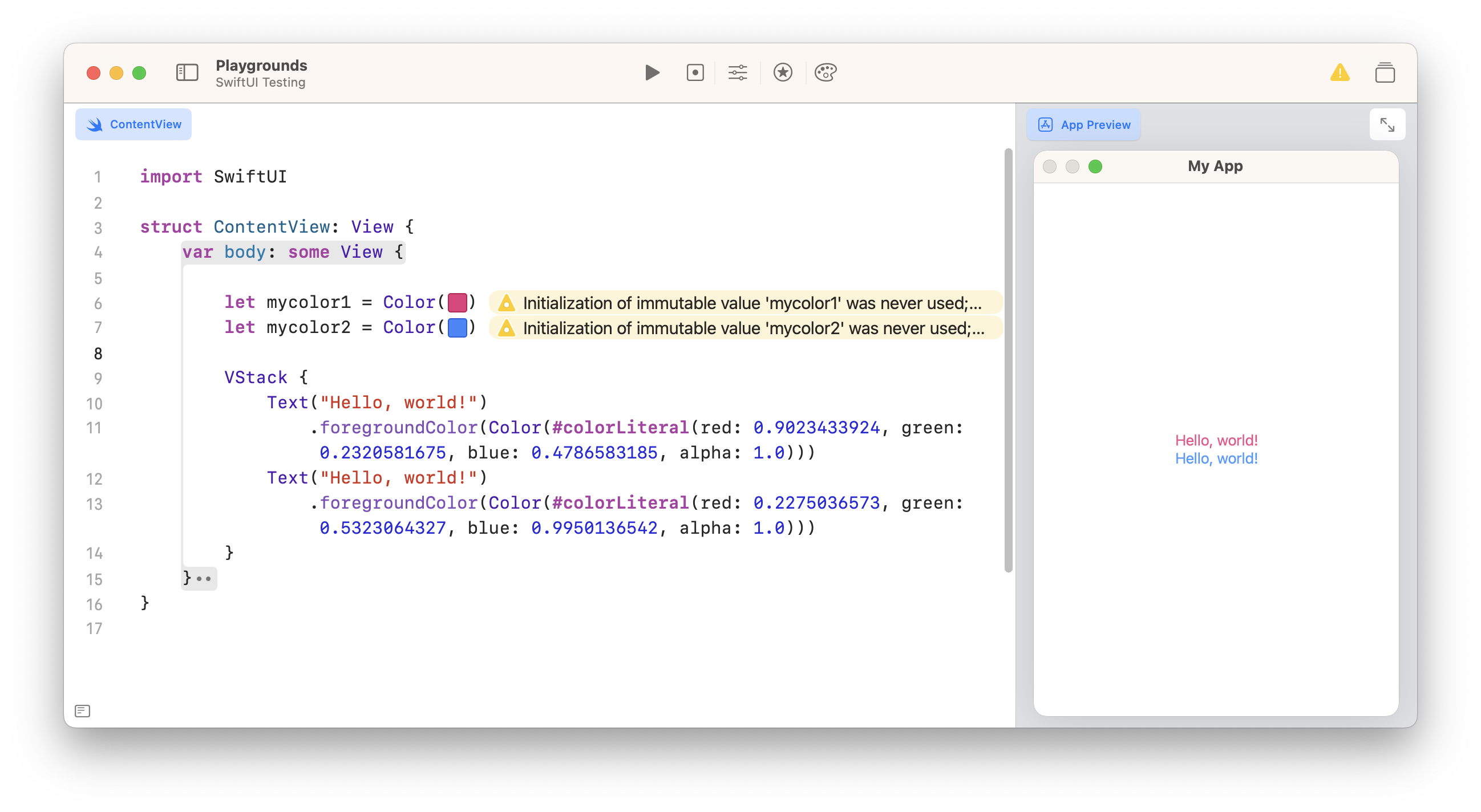Click the star badge toolbar icon

point(783,73)
